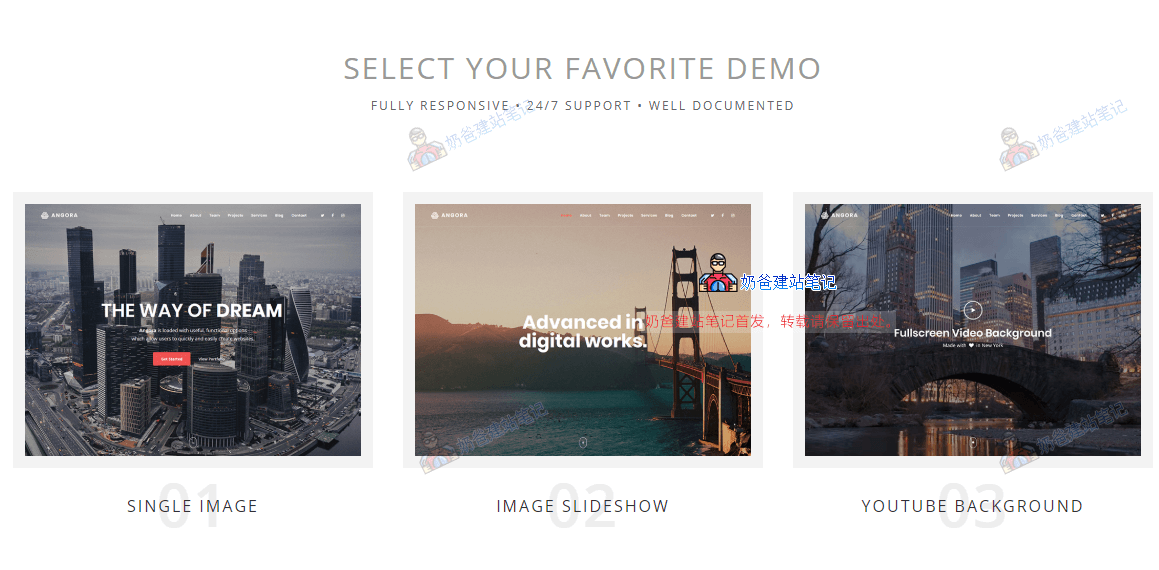
Task: Click the 'Select Your Favorite Demo' heading
Action: tap(582, 69)
